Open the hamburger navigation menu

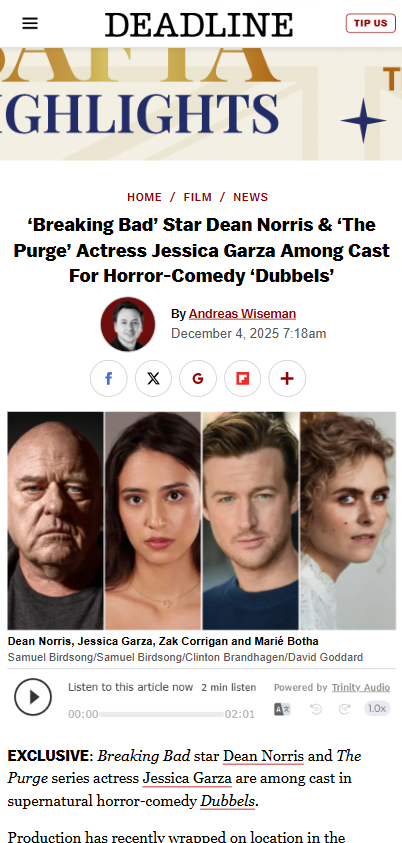(x=30, y=23)
